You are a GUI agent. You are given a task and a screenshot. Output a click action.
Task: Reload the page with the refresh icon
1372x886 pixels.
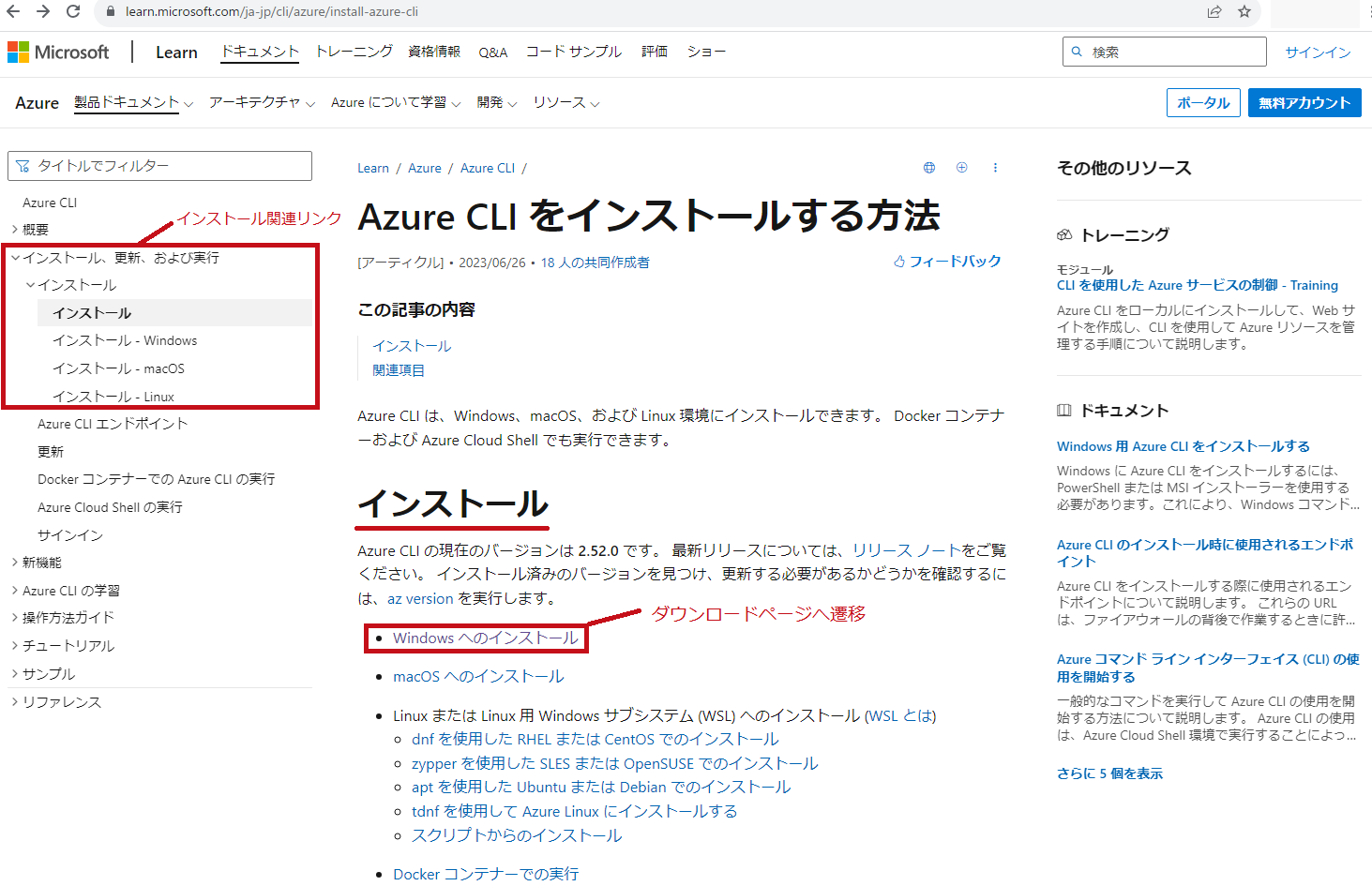pyautogui.click(x=73, y=11)
